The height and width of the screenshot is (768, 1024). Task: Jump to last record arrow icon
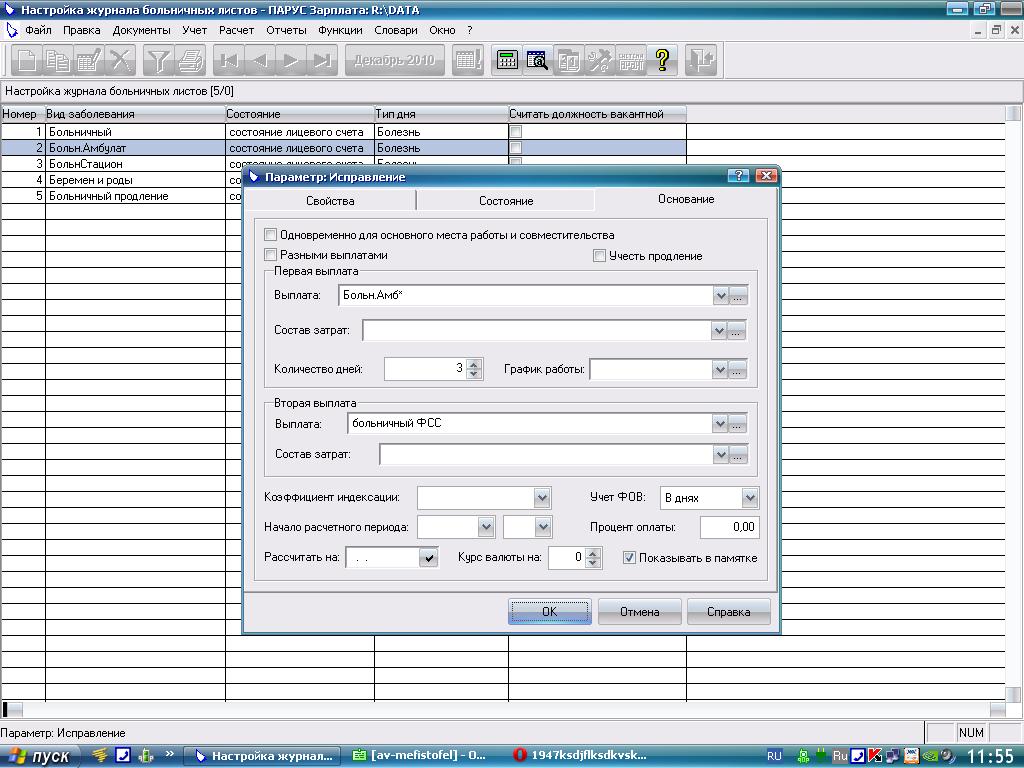coord(322,61)
